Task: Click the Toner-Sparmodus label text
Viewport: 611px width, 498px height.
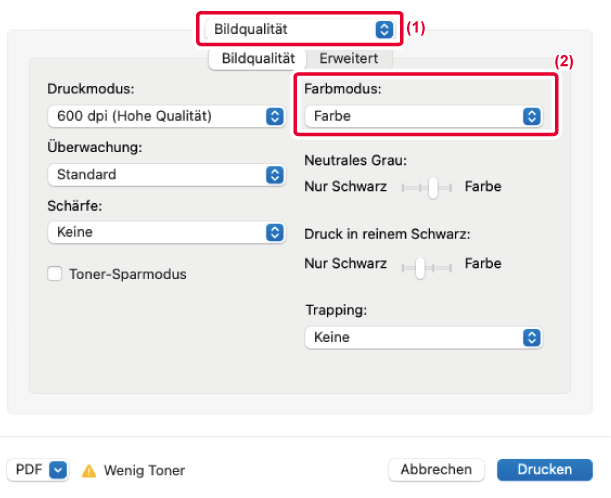Action: [128, 274]
